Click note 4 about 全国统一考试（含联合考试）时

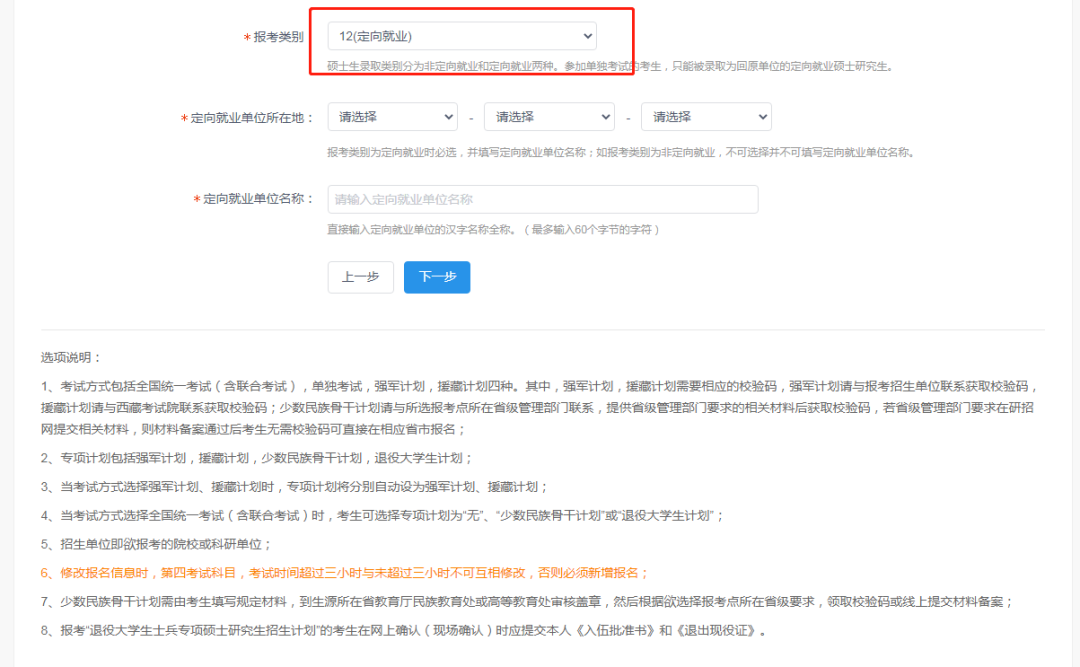coord(382,515)
